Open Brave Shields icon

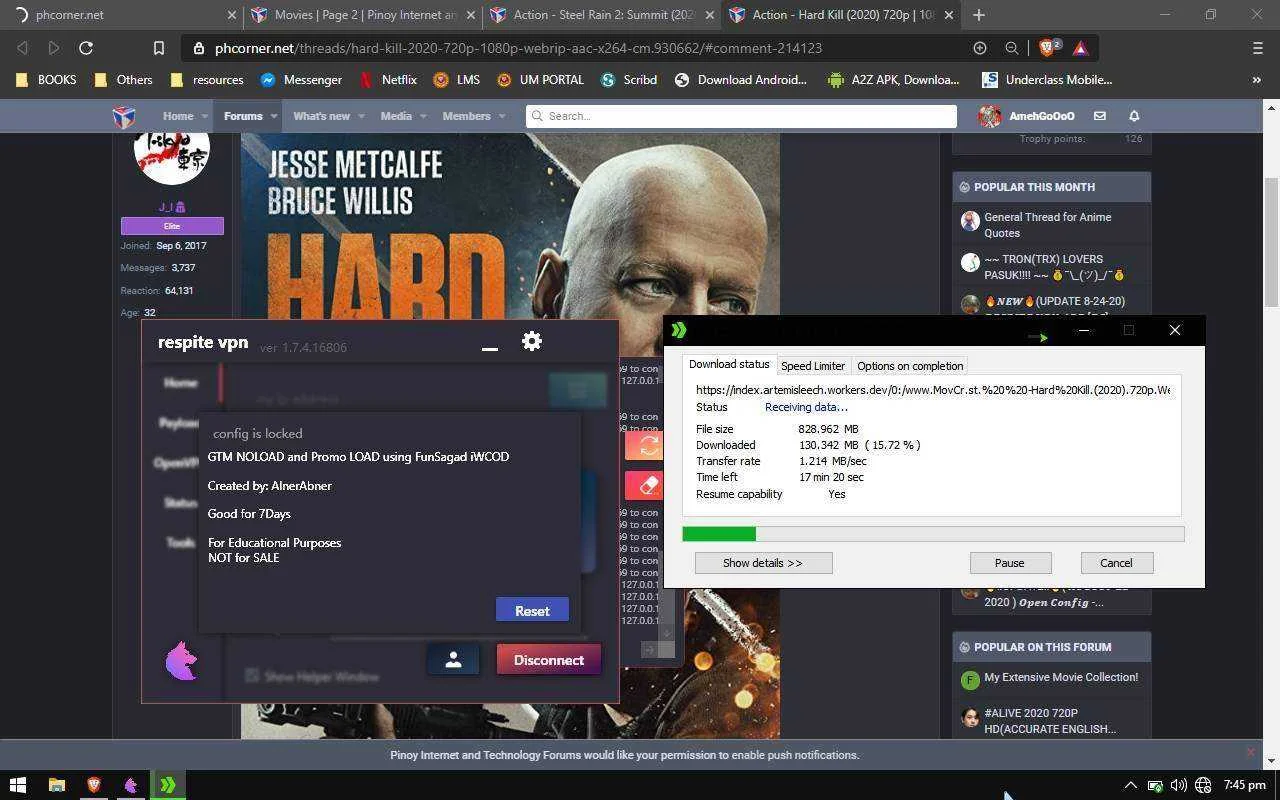point(1048,48)
